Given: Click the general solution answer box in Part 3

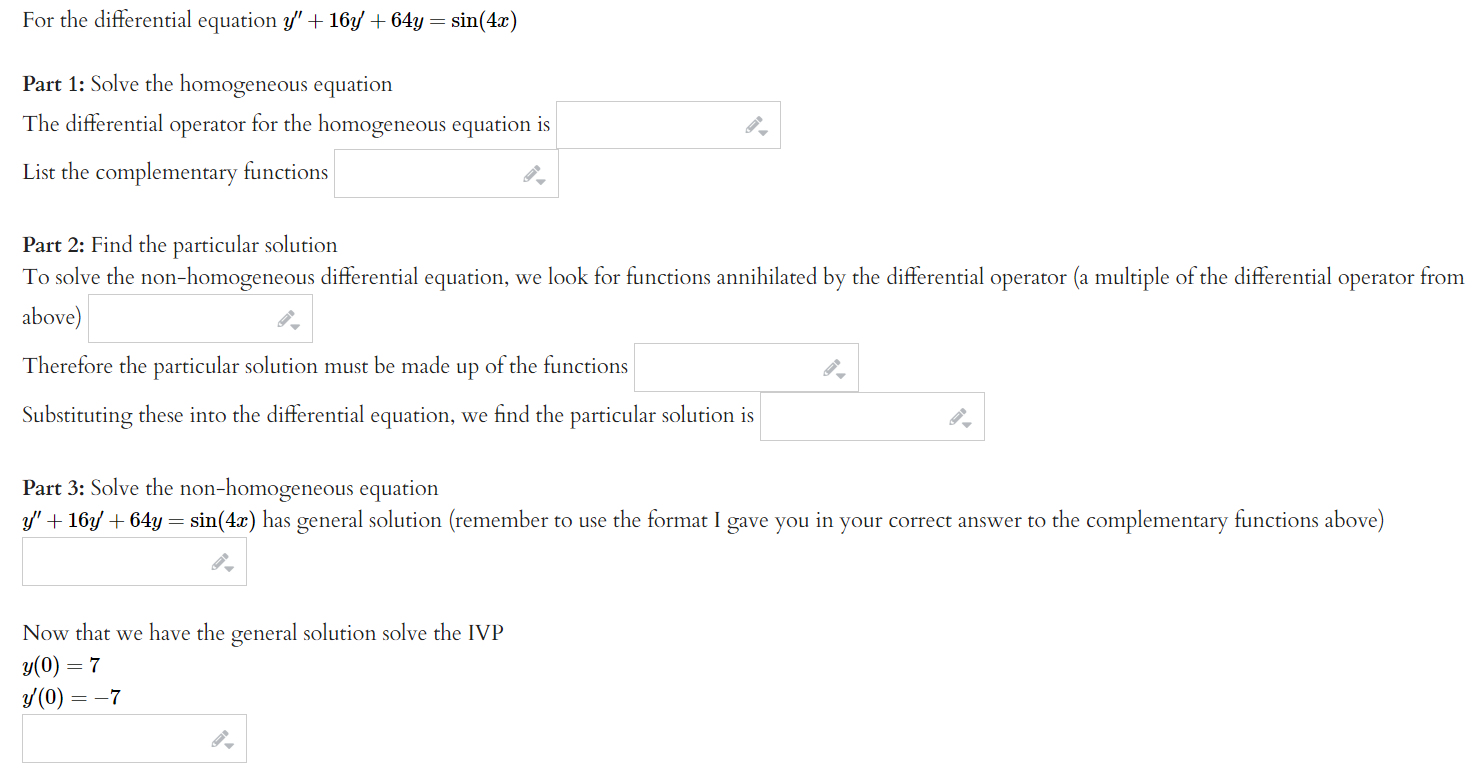Looking at the screenshot, I should pyautogui.click(x=120, y=561).
